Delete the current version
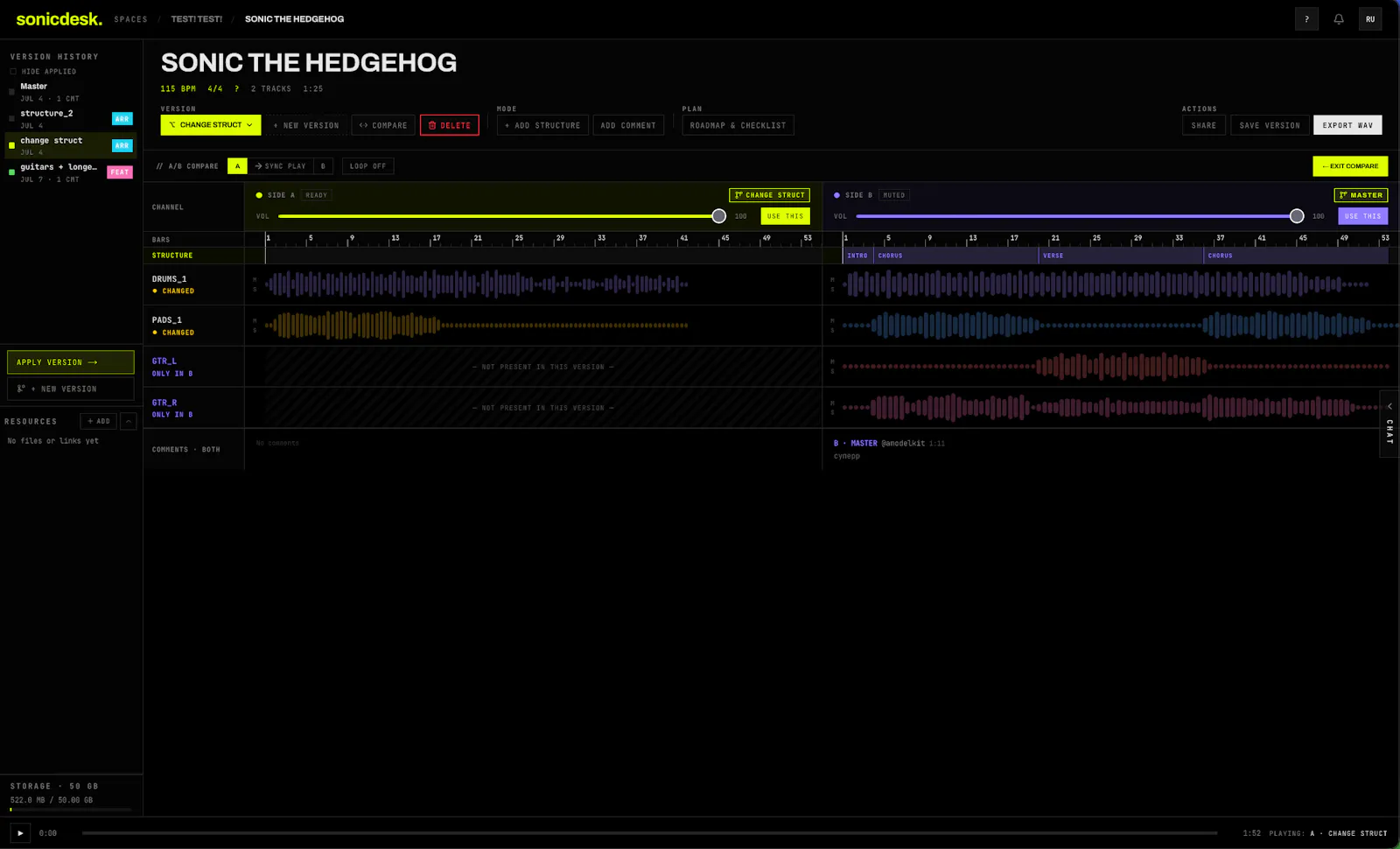 pos(450,125)
